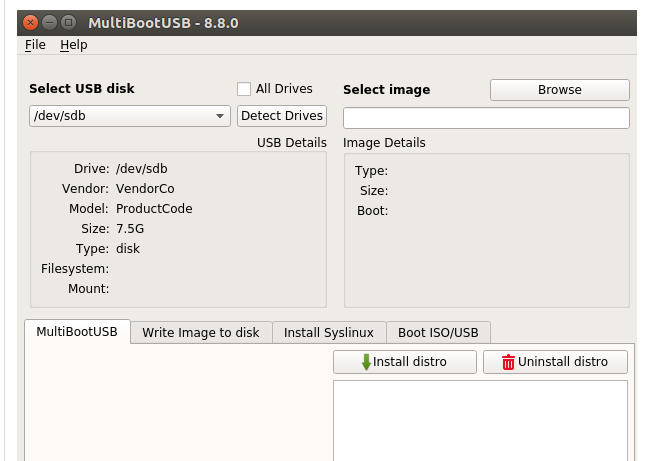This screenshot has height=461, width=670.
Task: Switch to the Write Image to disk tab
Action: pyautogui.click(x=200, y=333)
